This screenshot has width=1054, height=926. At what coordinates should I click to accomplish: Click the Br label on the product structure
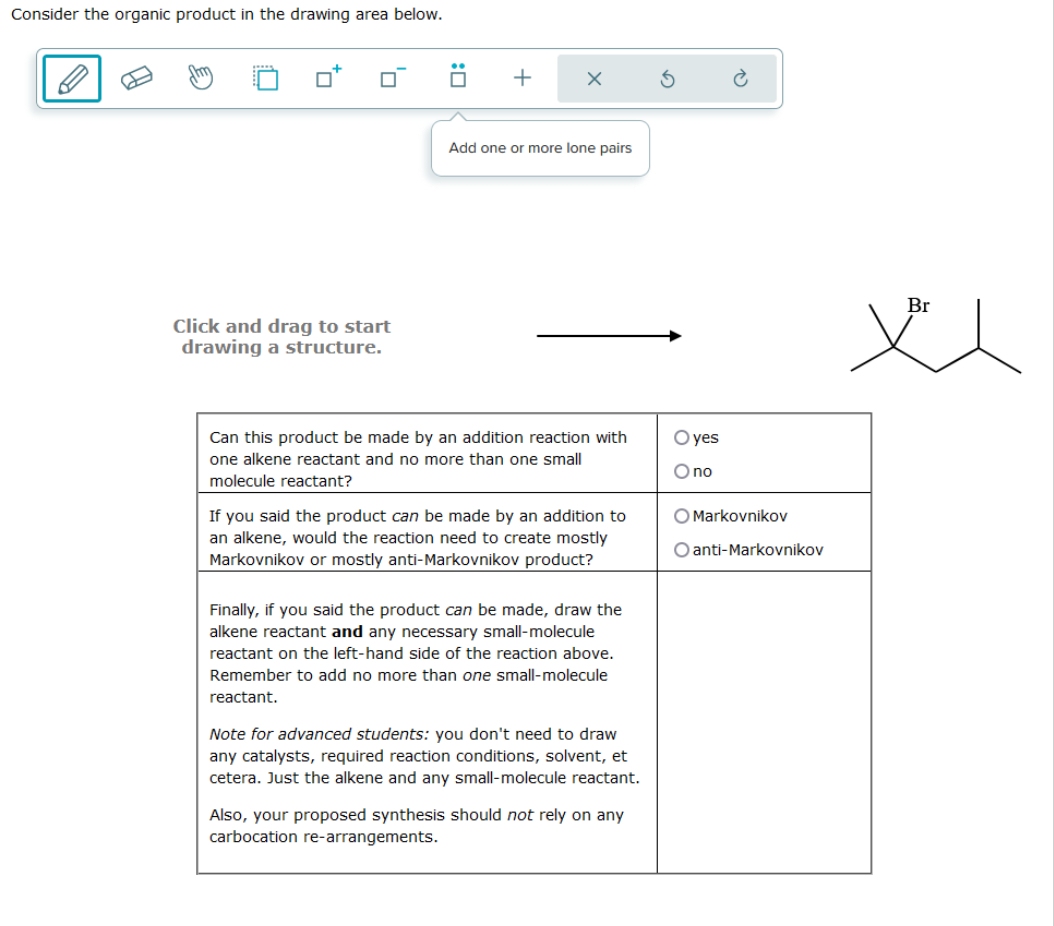[918, 306]
